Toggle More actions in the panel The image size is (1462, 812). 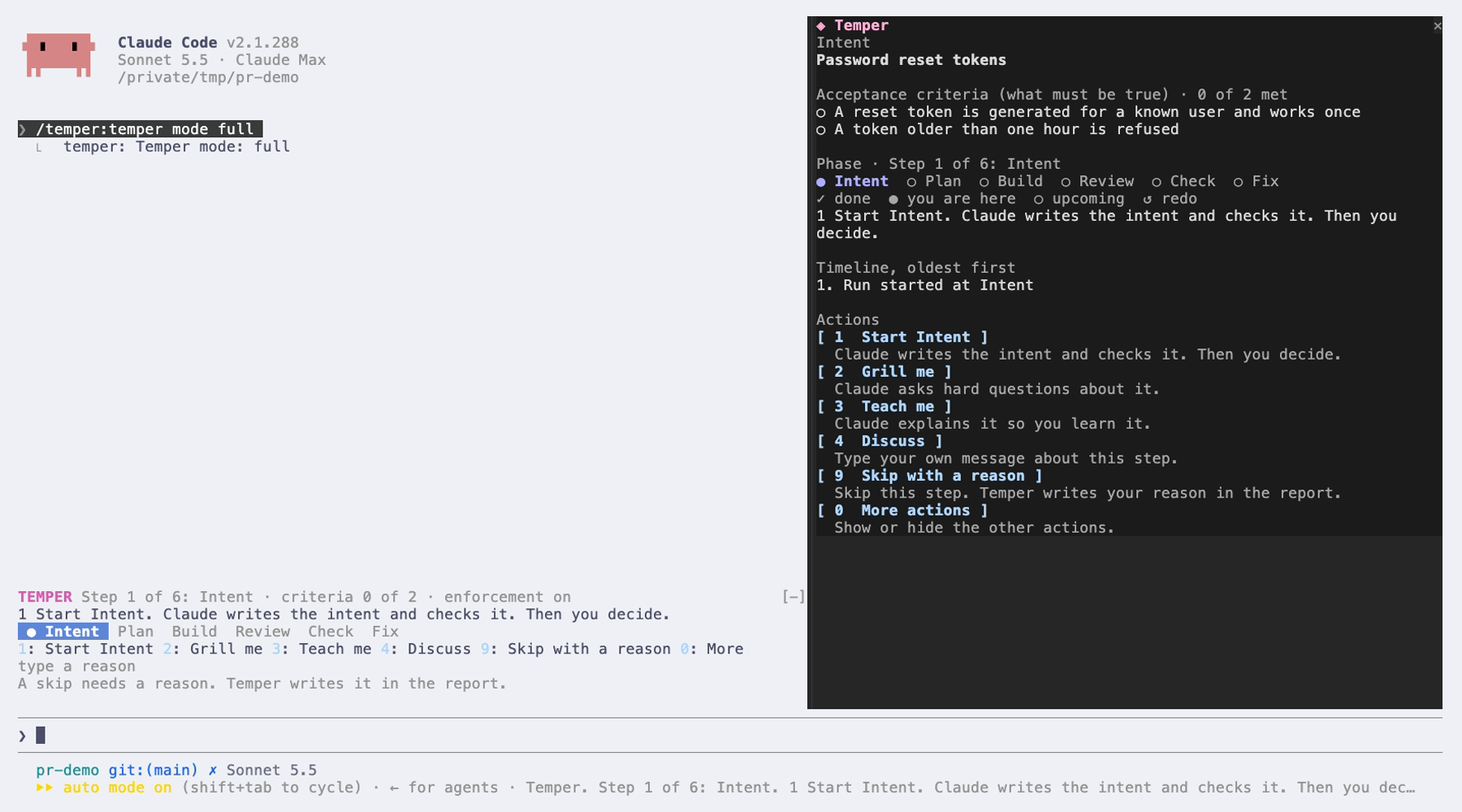click(902, 511)
